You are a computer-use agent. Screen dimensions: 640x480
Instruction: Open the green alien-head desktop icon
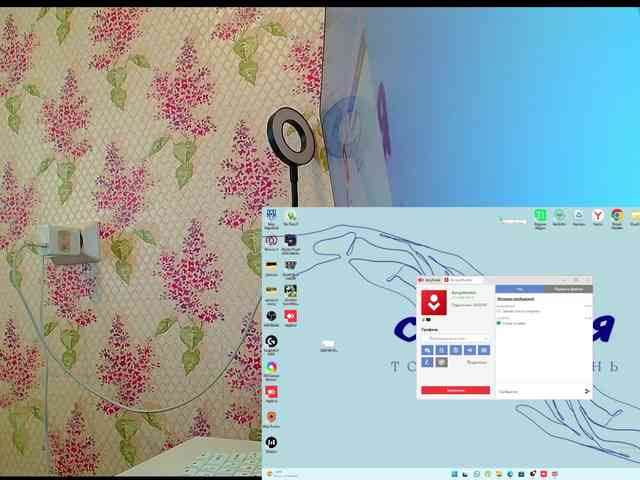coord(291,217)
